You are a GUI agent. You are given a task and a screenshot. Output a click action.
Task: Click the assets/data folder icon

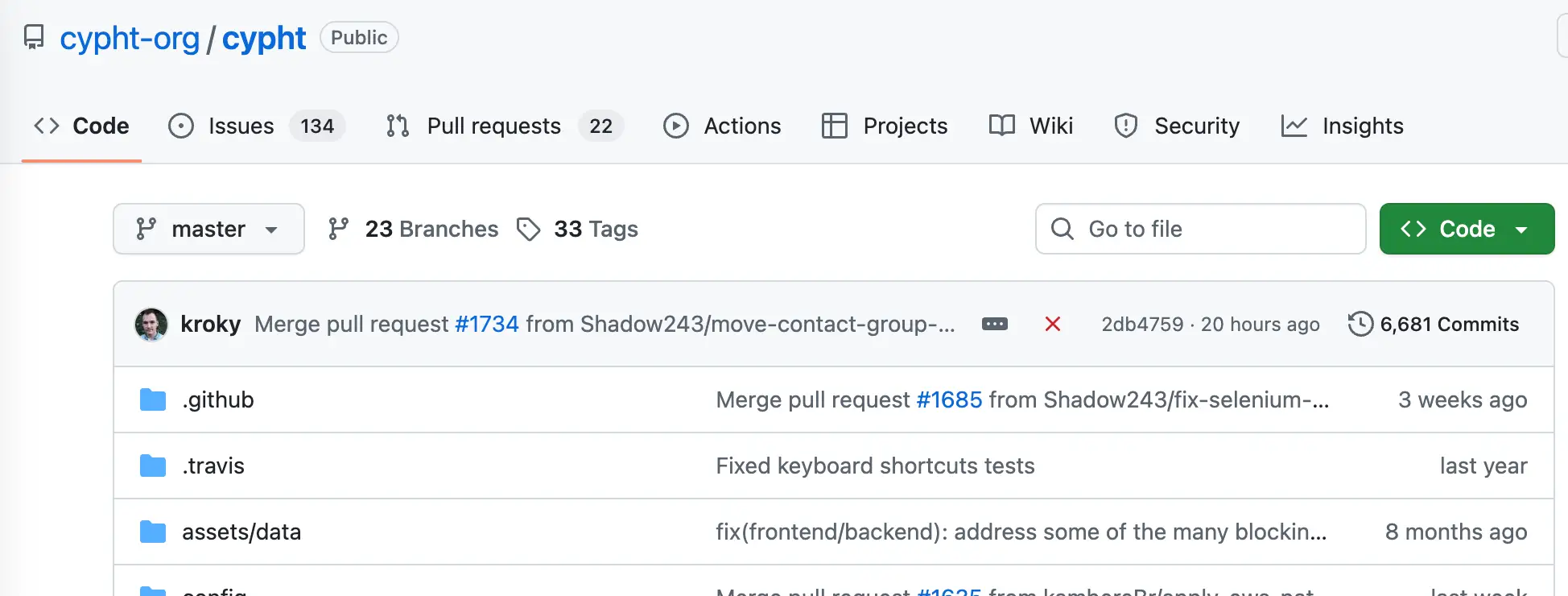153,532
